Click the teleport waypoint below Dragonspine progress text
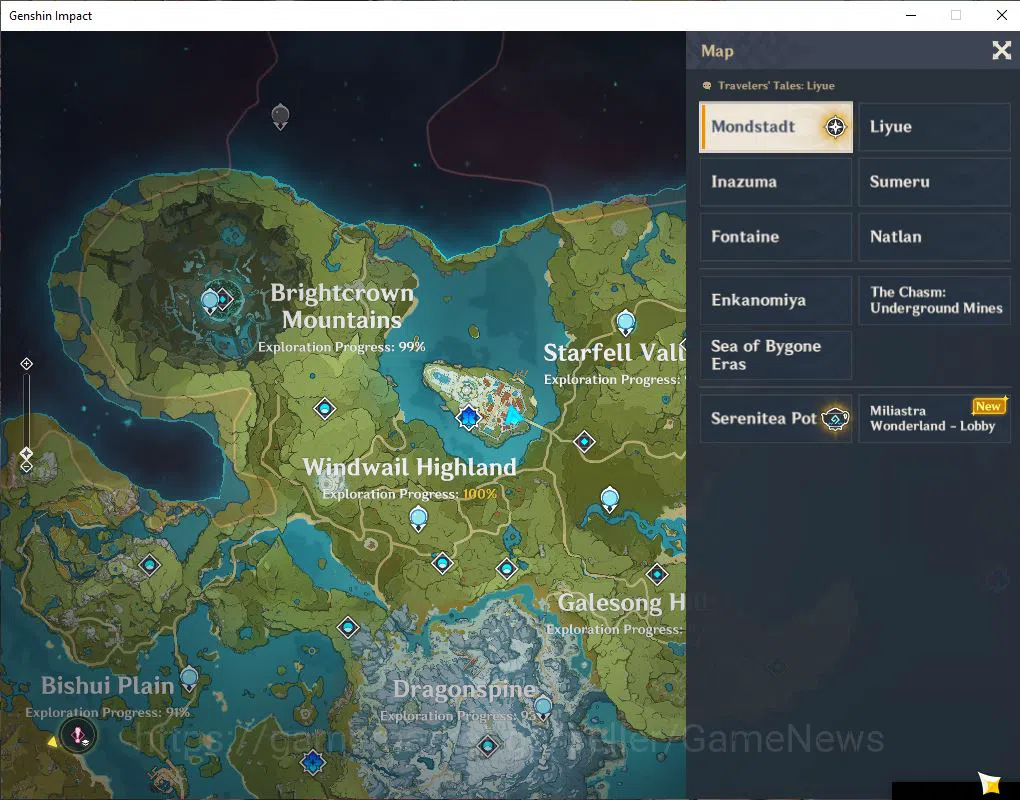The image size is (1020, 800). [488, 745]
